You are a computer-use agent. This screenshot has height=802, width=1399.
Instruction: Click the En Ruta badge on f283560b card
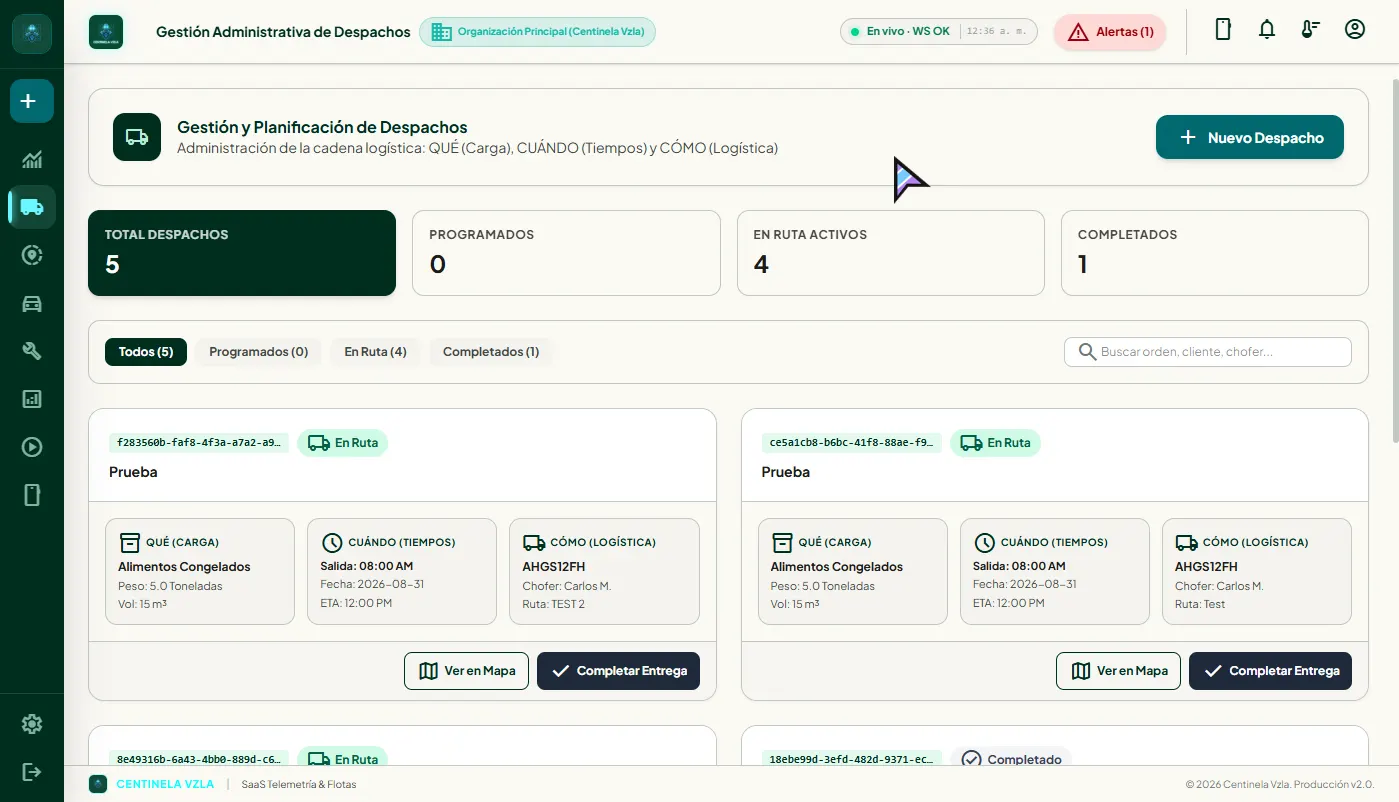point(343,442)
